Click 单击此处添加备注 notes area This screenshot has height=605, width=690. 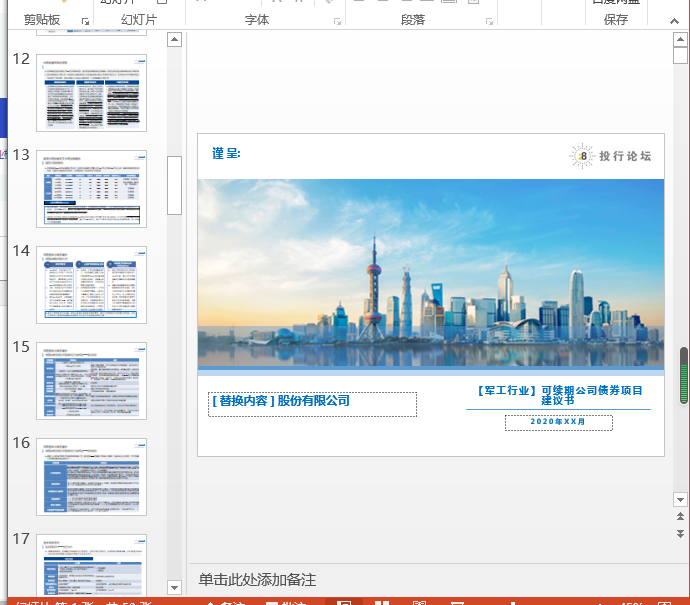[257, 579]
